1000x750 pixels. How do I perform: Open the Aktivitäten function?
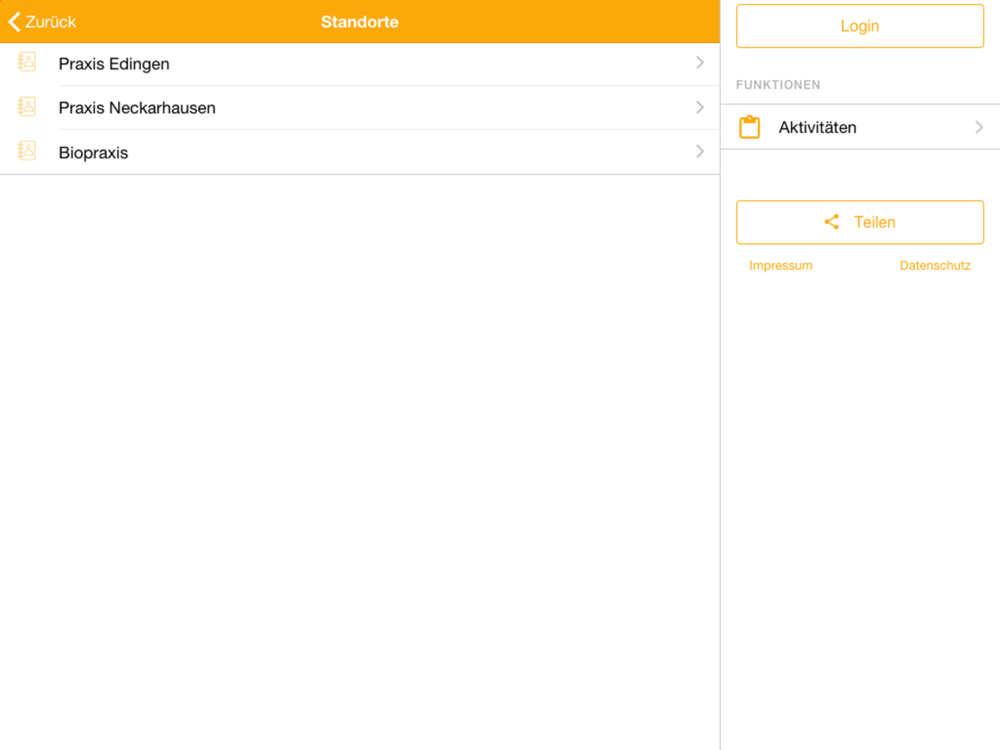pos(860,127)
